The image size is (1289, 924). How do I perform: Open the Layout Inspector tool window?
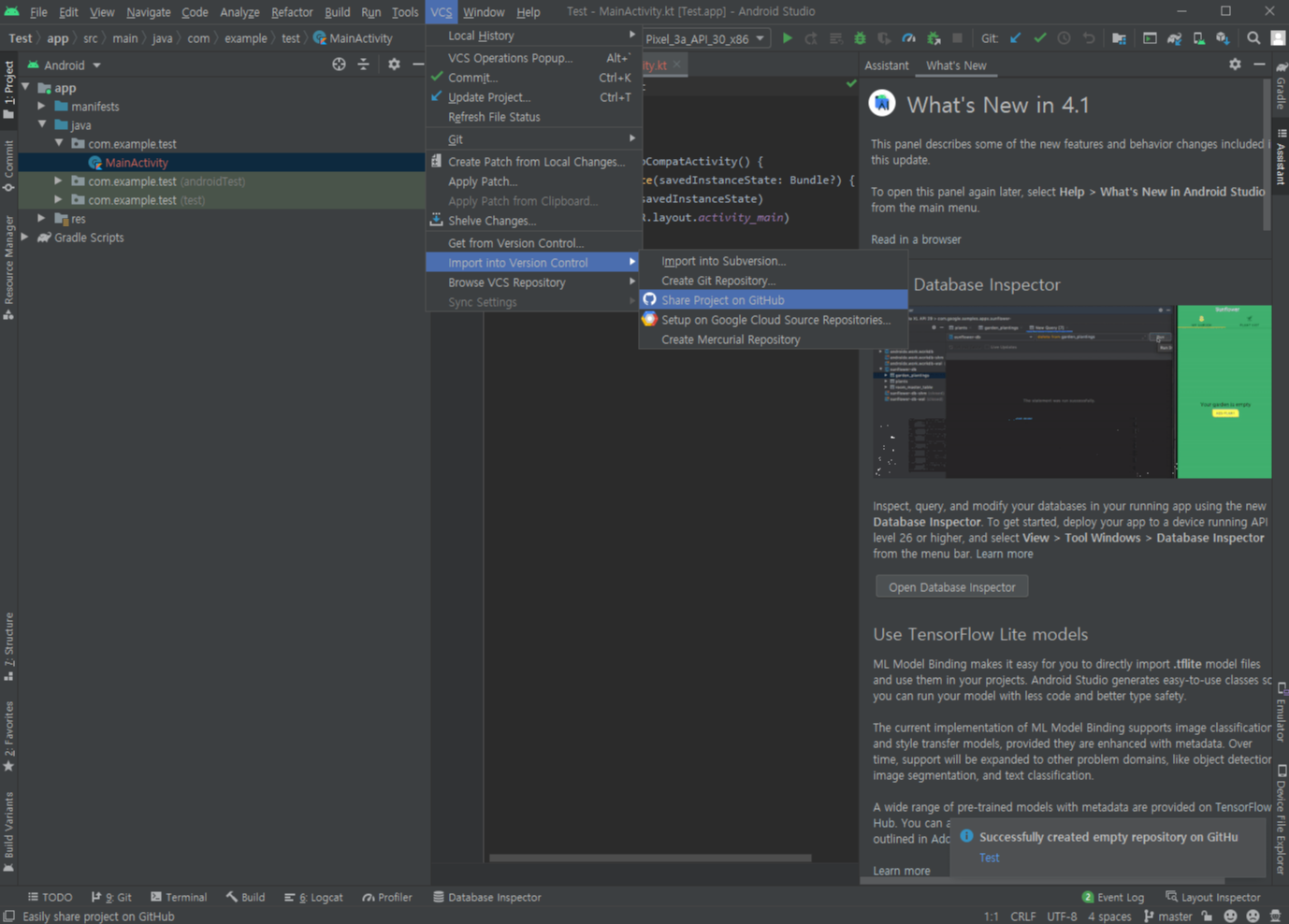[1213, 897]
